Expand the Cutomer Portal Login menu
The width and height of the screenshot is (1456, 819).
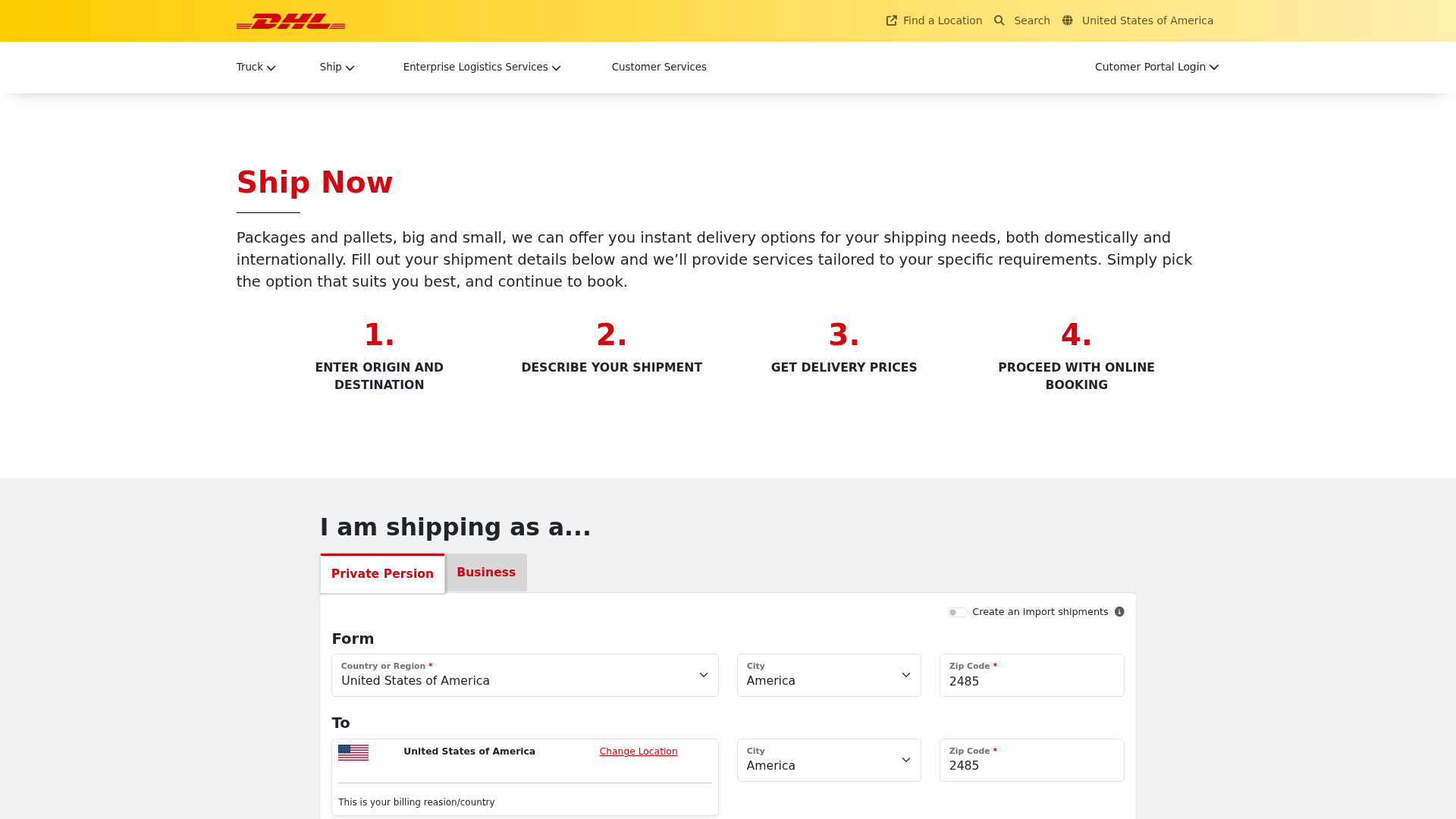(1156, 67)
